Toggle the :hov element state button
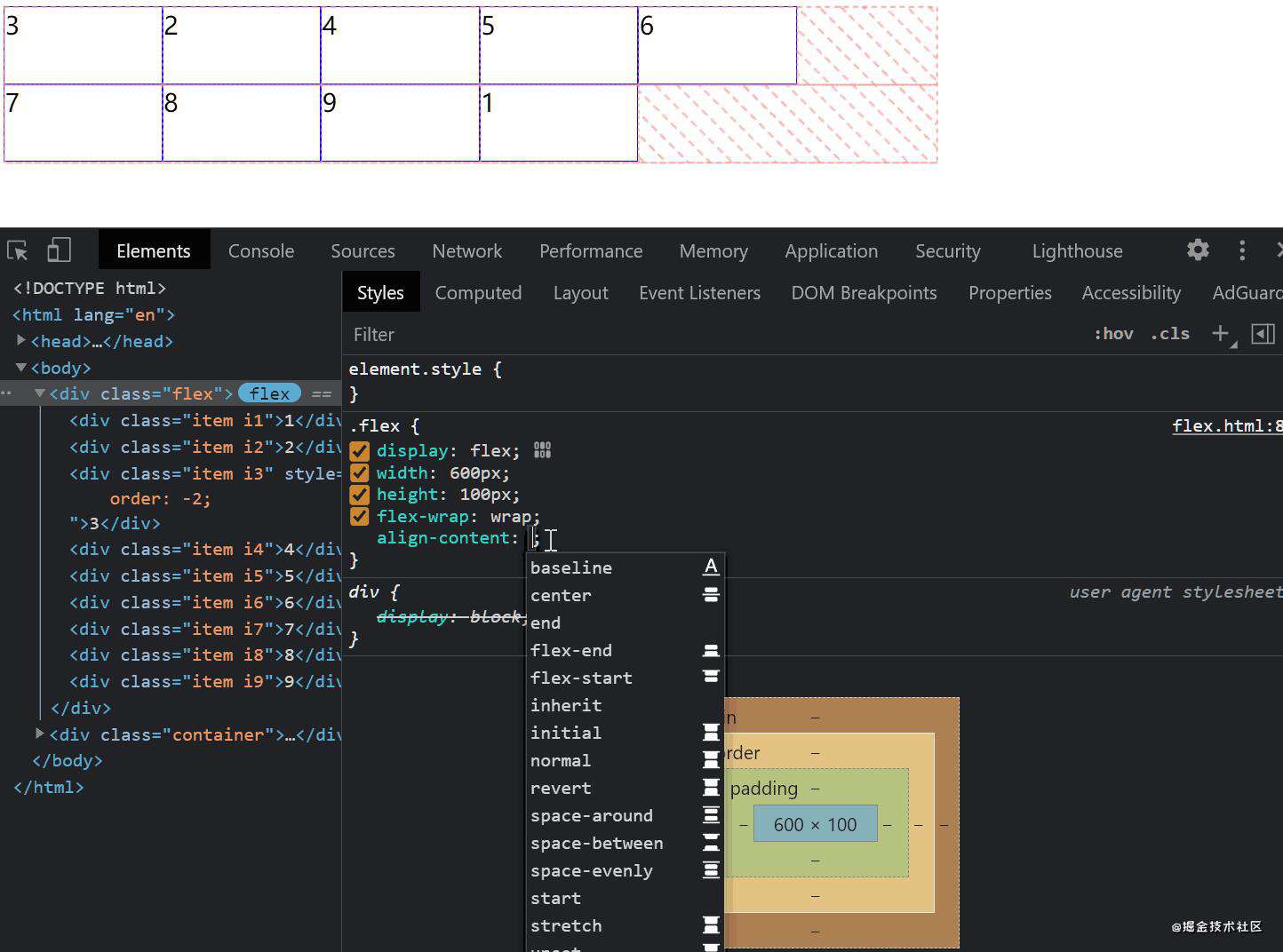Viewport: 1283px width, 952px height. click(x=1113, y=334)
